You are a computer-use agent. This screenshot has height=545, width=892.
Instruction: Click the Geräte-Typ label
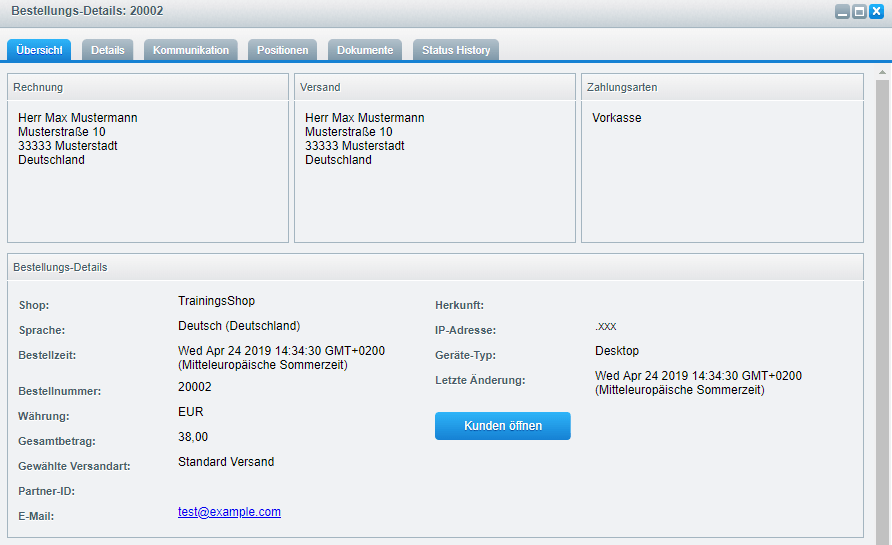[465, 356]
